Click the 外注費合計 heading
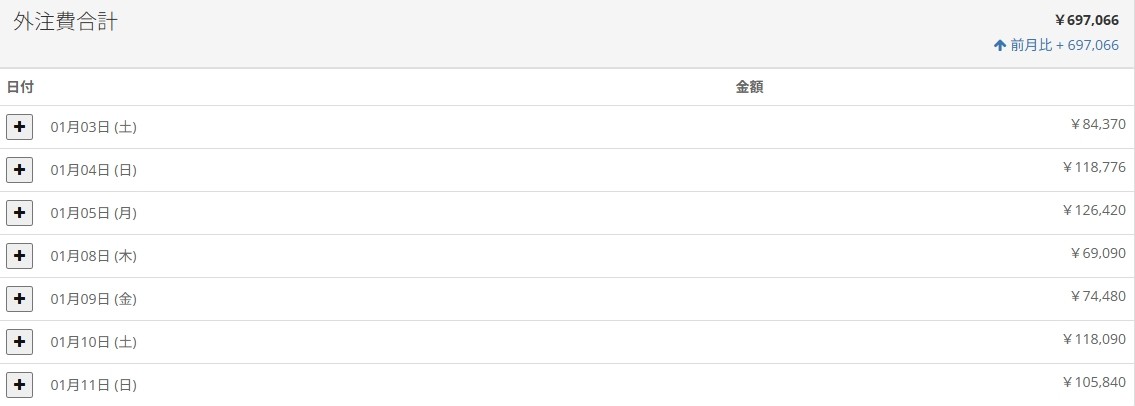Screen dimensions: 1135x406 (x=65, y=22)
